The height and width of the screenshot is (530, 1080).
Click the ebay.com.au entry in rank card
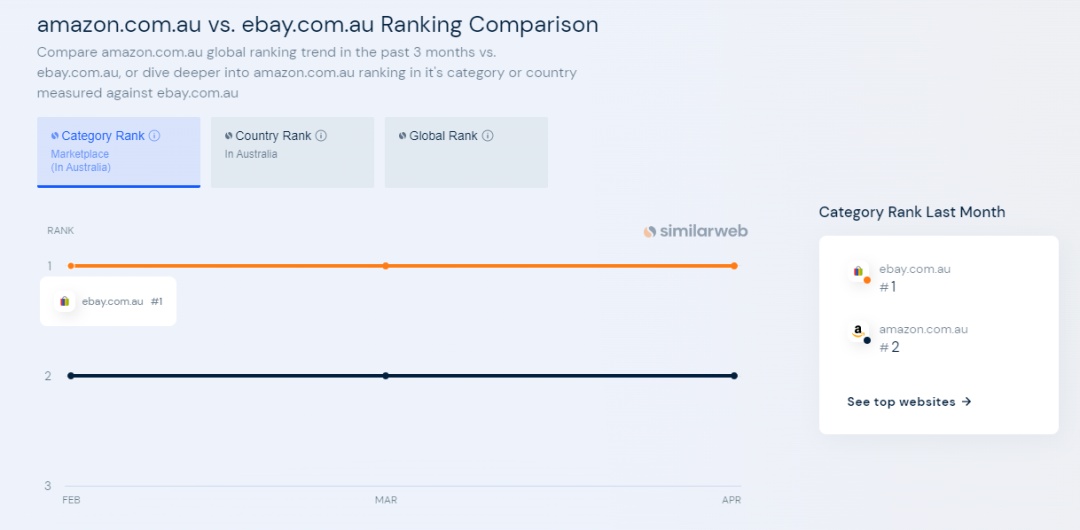pos(915,269)
